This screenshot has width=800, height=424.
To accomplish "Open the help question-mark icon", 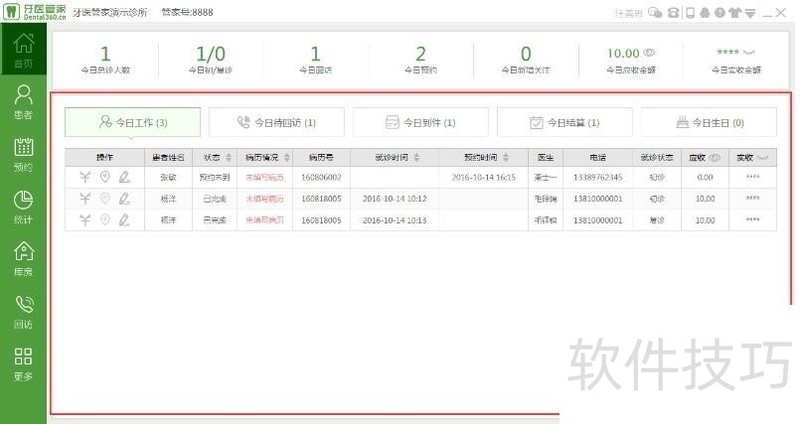I will [719, 13].
